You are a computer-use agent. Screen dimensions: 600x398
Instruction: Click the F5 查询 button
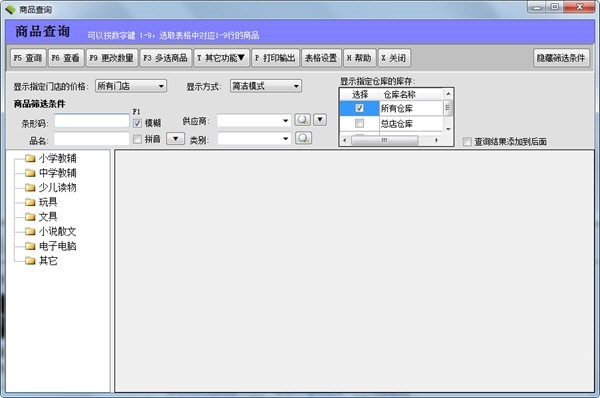click(x=28, y=58)
